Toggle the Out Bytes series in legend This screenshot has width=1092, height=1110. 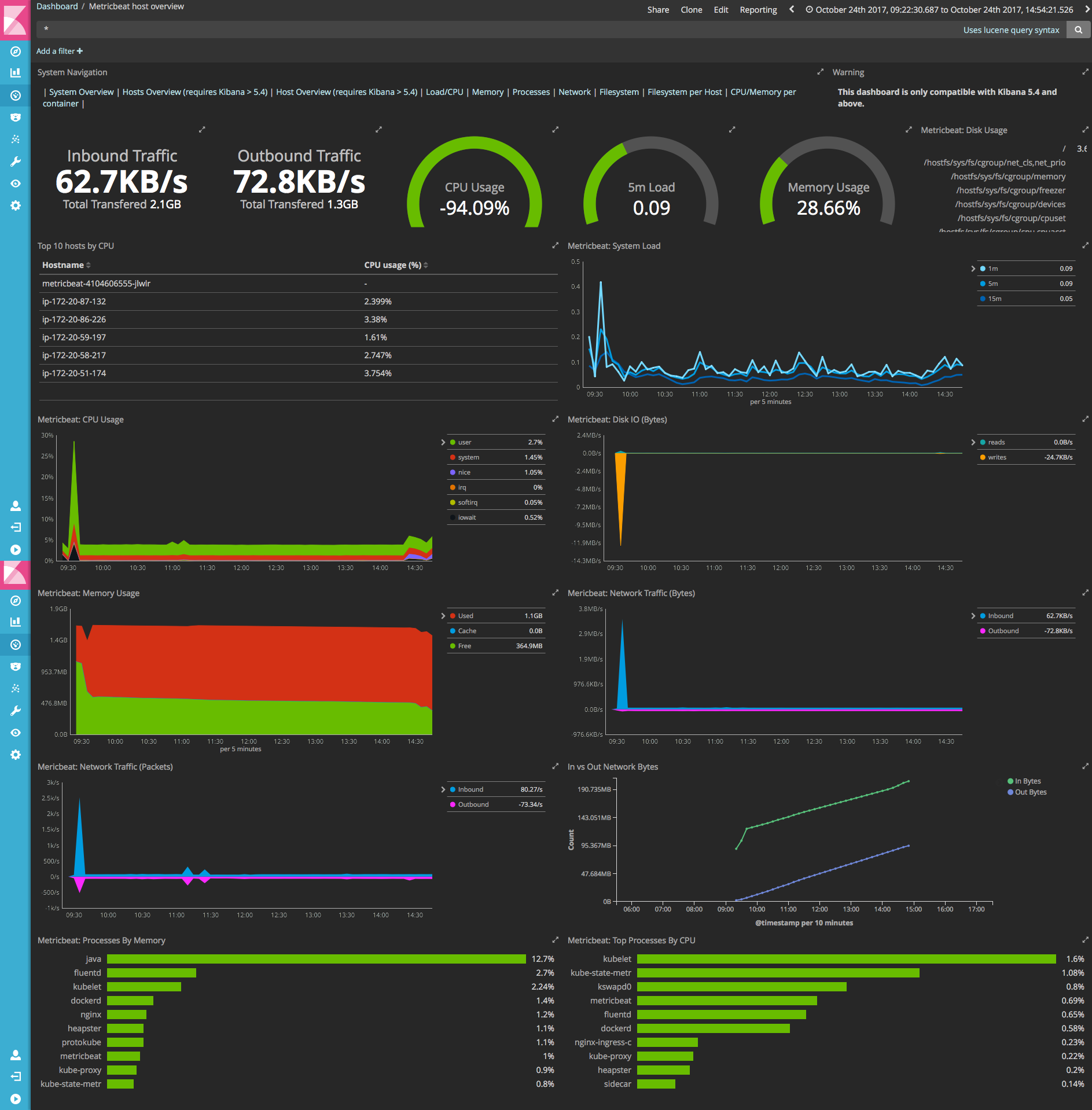click(x=1027, y=792)
